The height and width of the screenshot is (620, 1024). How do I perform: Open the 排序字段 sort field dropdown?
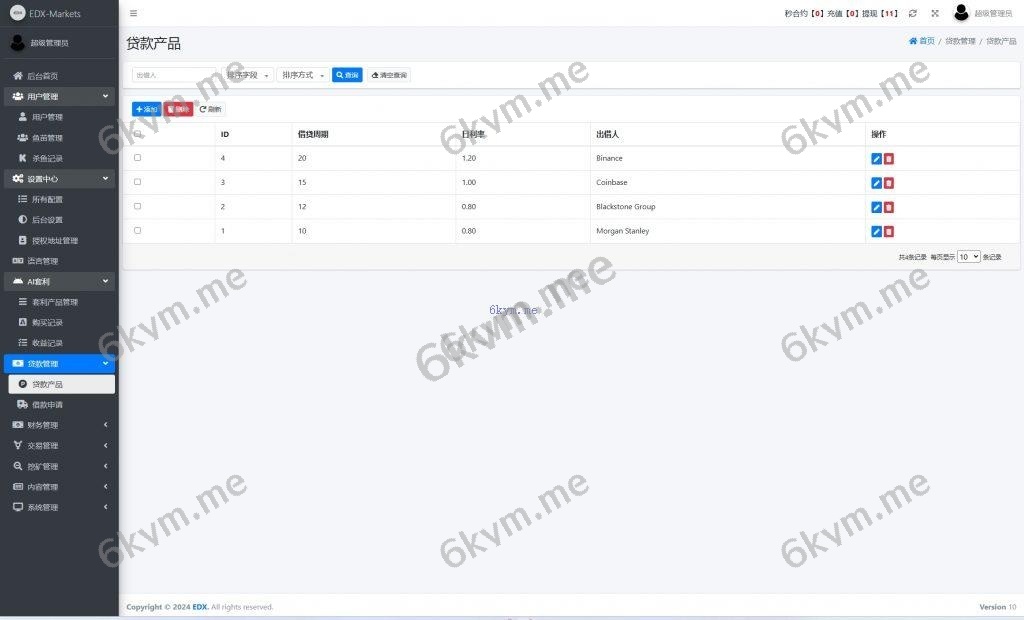(247, 75)
